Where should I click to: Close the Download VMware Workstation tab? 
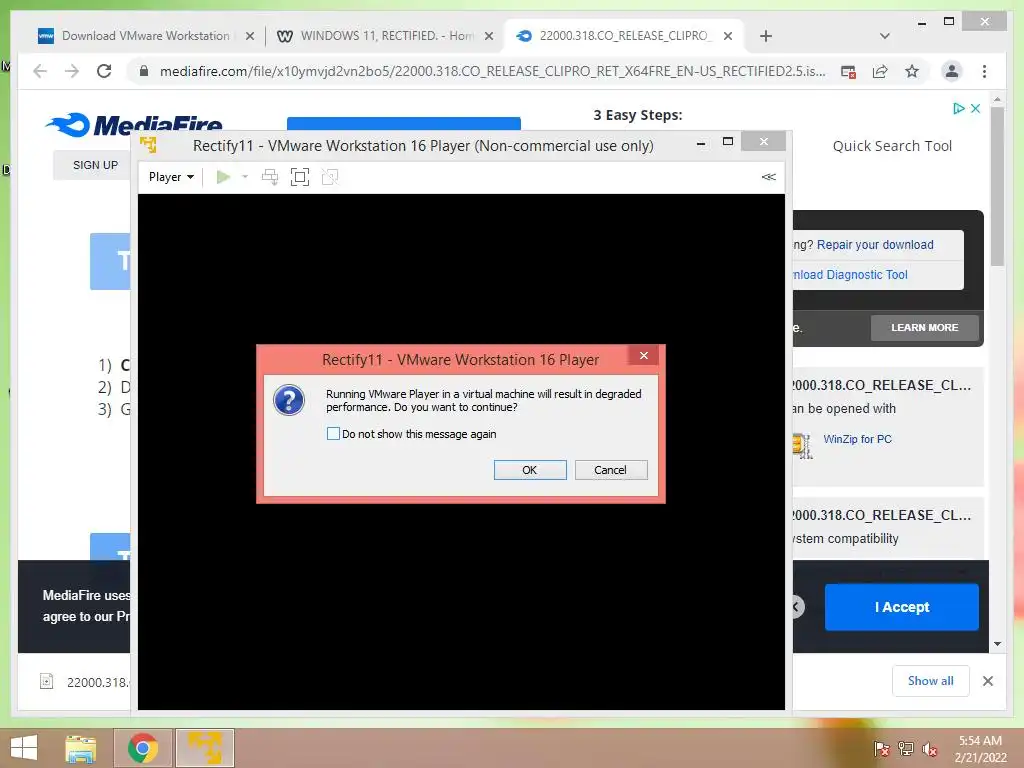pos(249,36)
